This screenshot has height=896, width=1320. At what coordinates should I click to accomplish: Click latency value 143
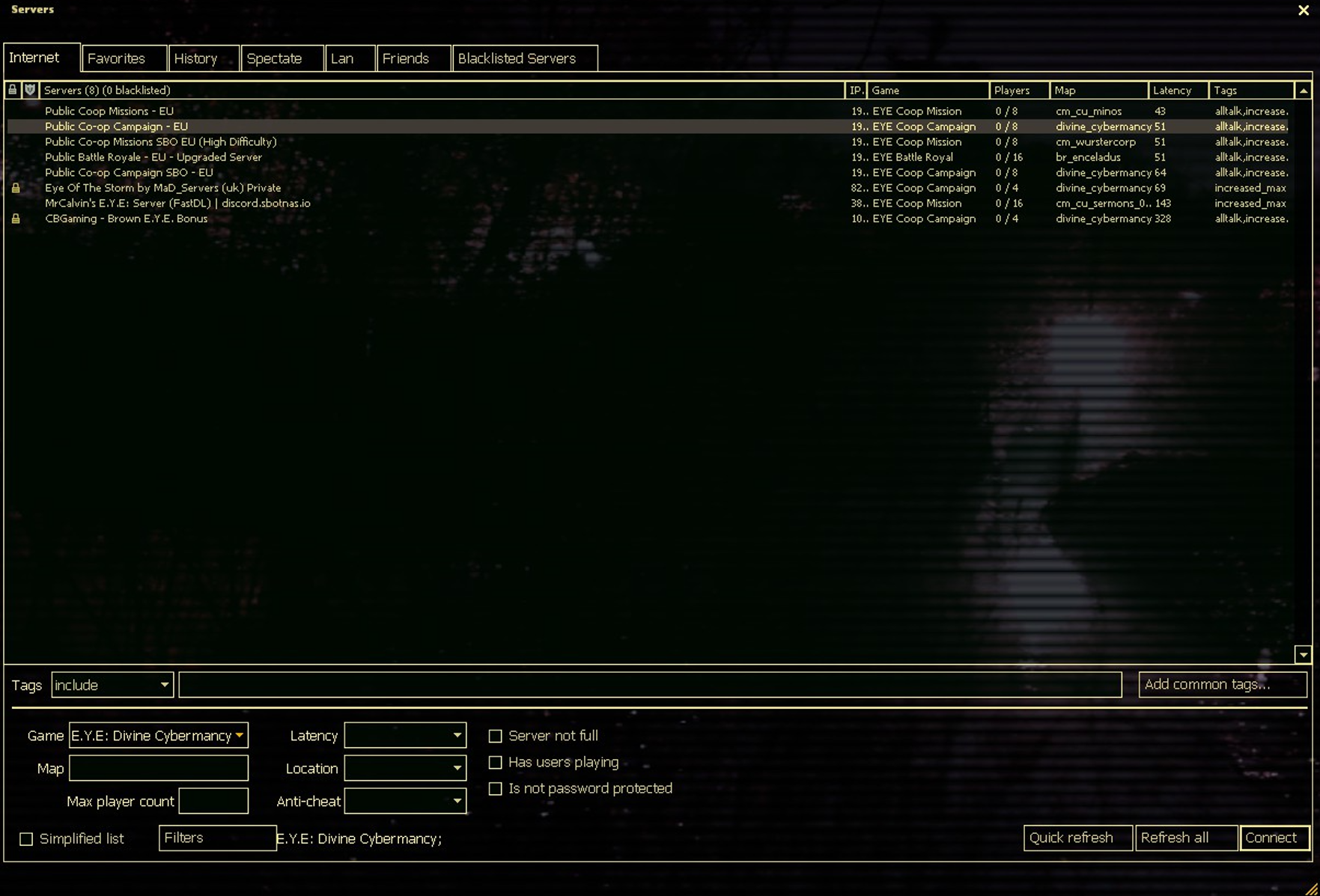pyautogui.click(x=1162, y=203)
